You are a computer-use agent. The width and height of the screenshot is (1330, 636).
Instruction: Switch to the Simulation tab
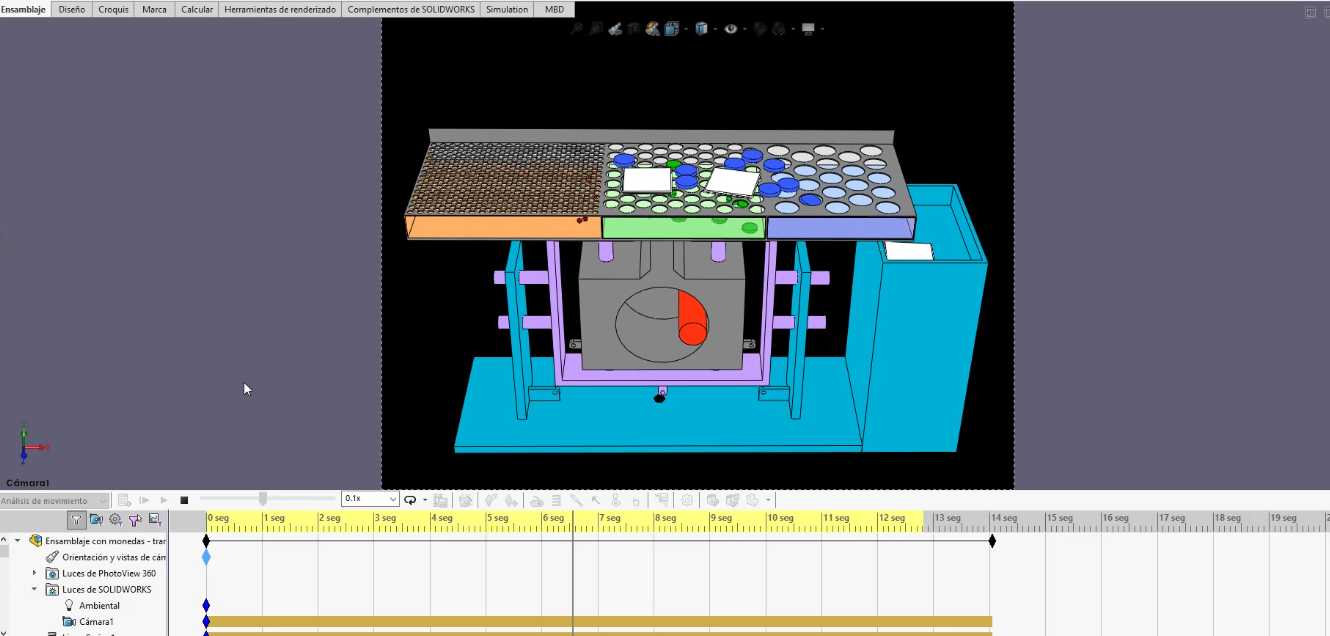507,9
